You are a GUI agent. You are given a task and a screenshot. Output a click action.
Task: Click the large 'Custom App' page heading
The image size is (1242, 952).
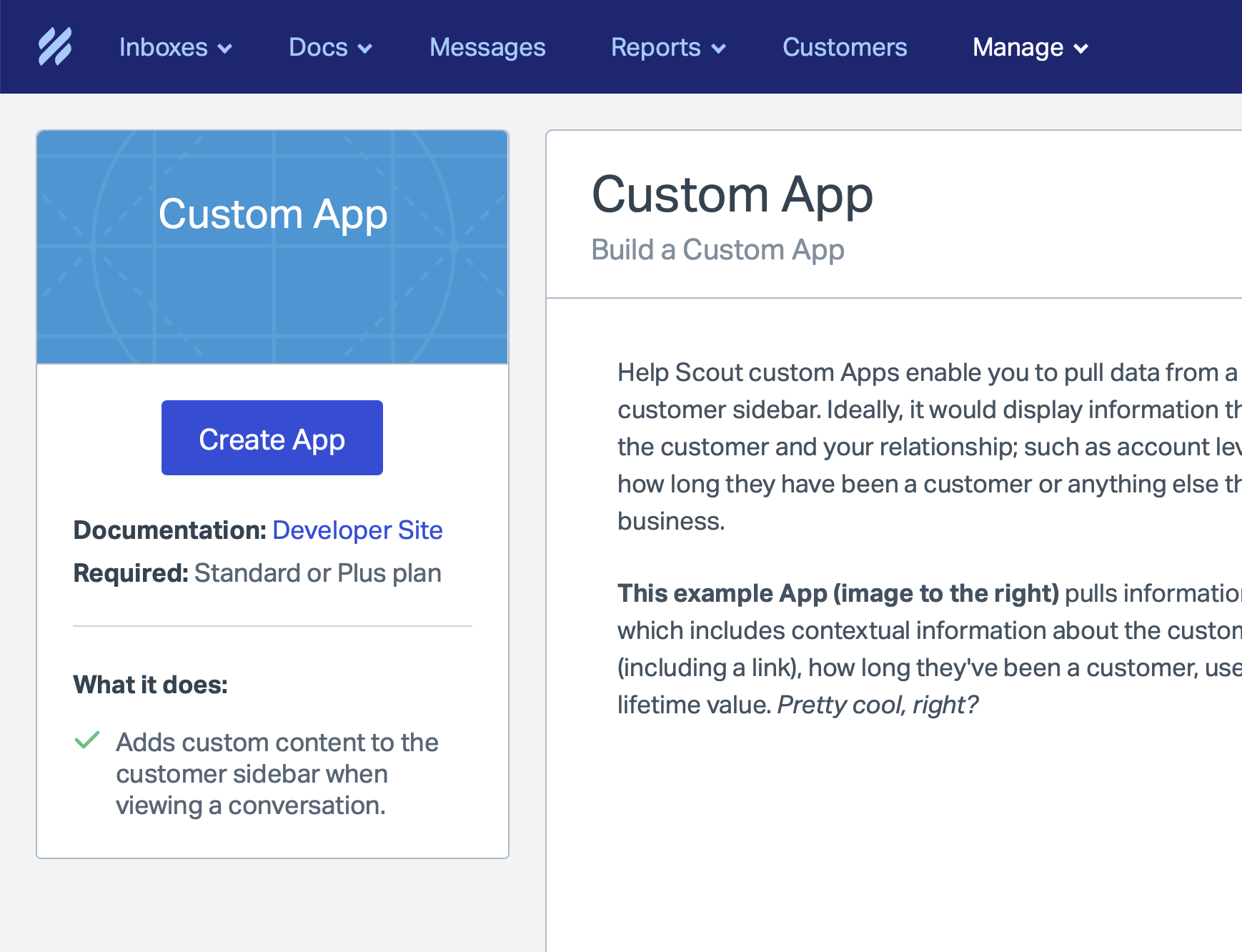point(732,195)
